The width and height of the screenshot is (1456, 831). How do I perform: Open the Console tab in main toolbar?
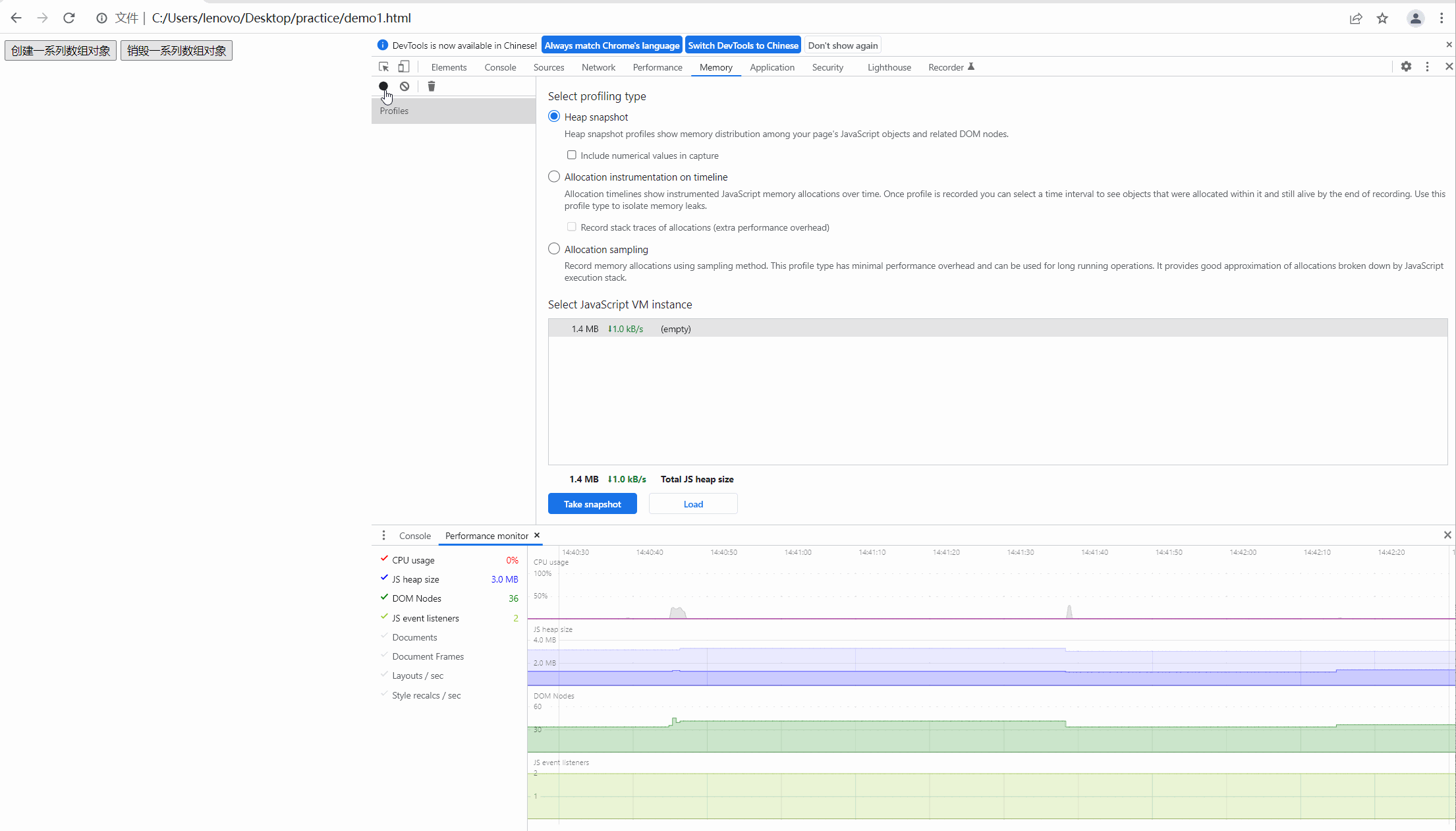(x=500, y=67)
